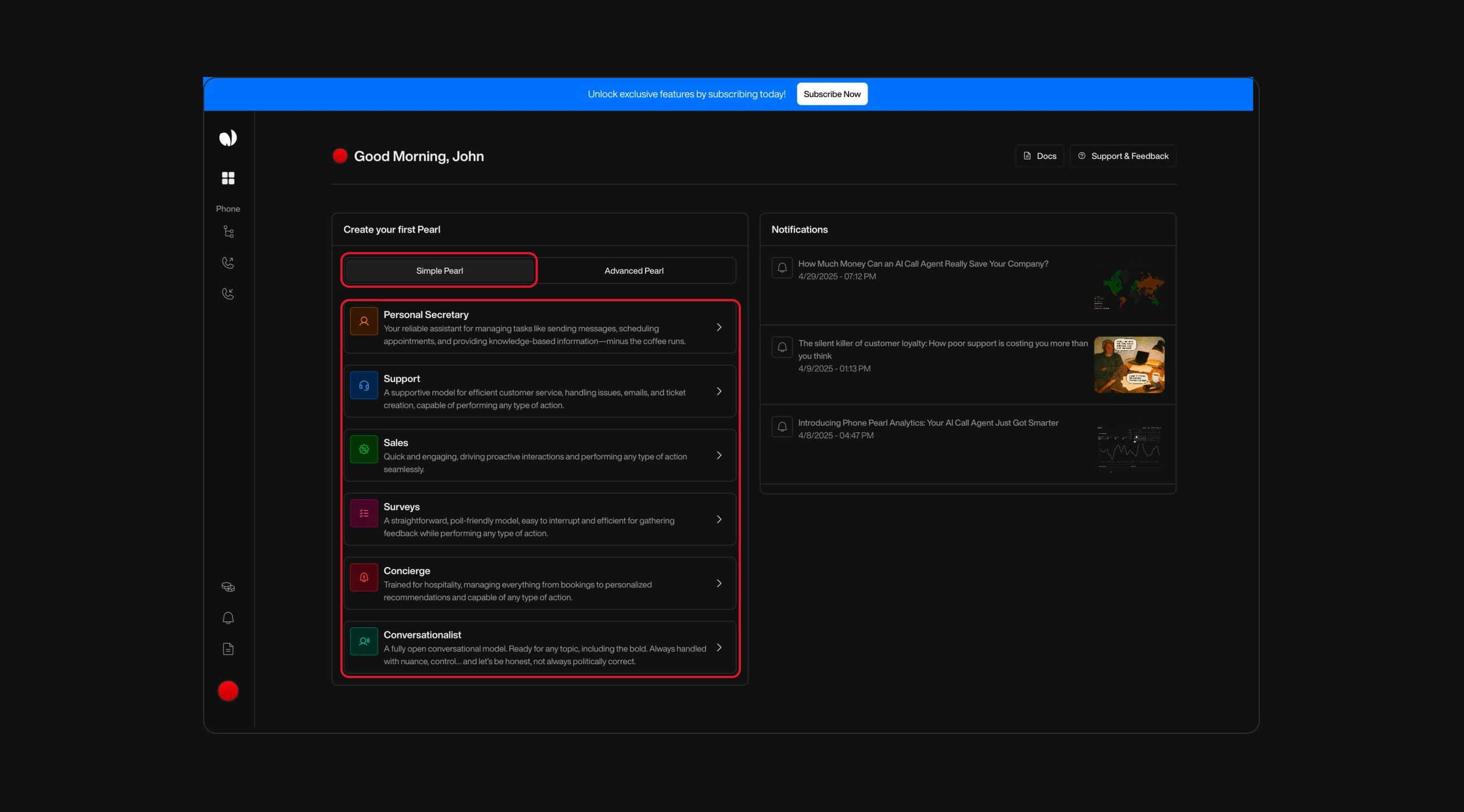The width and height of the screenshot is (1464, 812).
Task: Open notifications bell in sidebar
Action: point(228,618)
